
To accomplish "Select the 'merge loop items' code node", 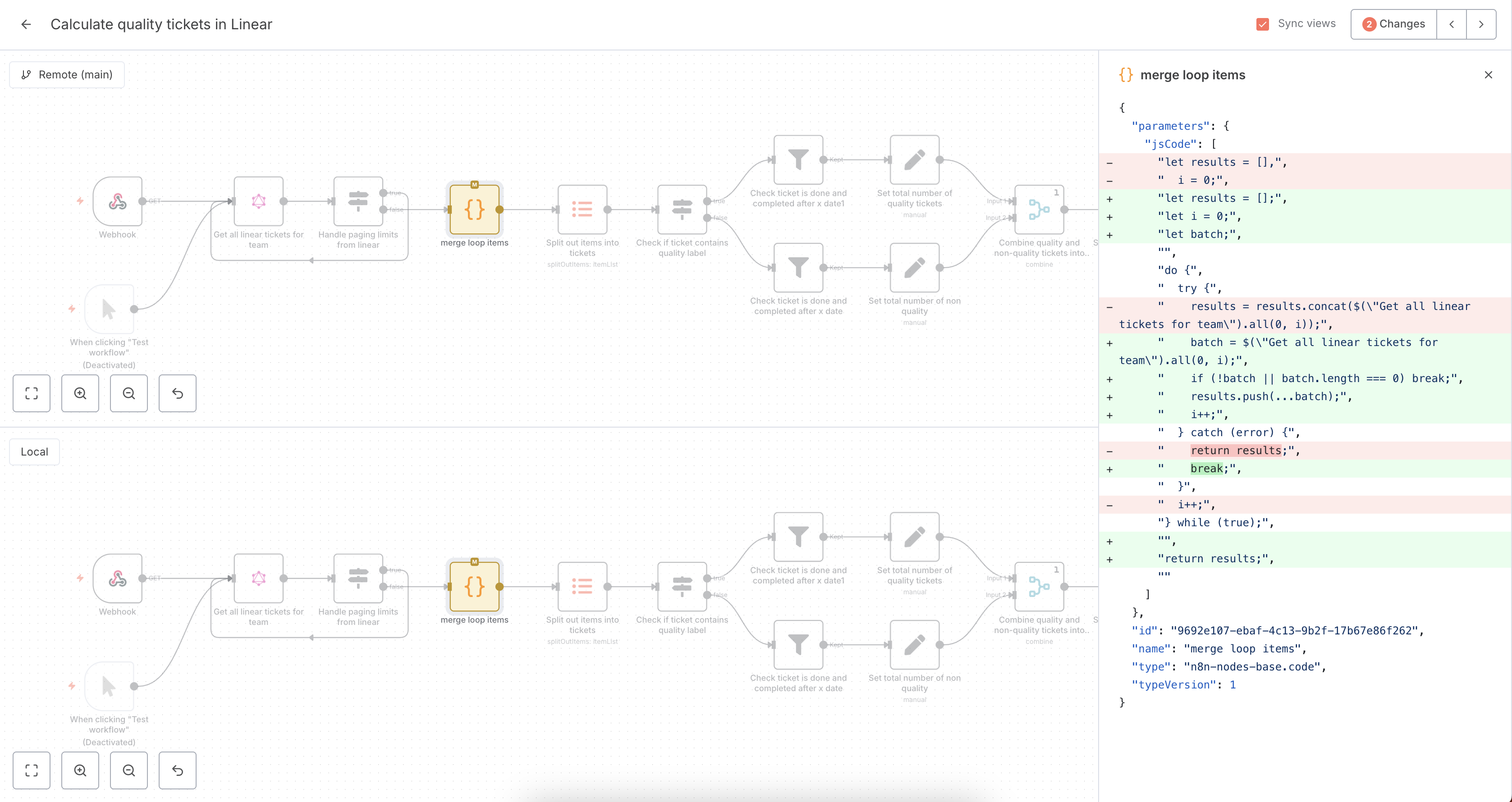I will point(474,210).
